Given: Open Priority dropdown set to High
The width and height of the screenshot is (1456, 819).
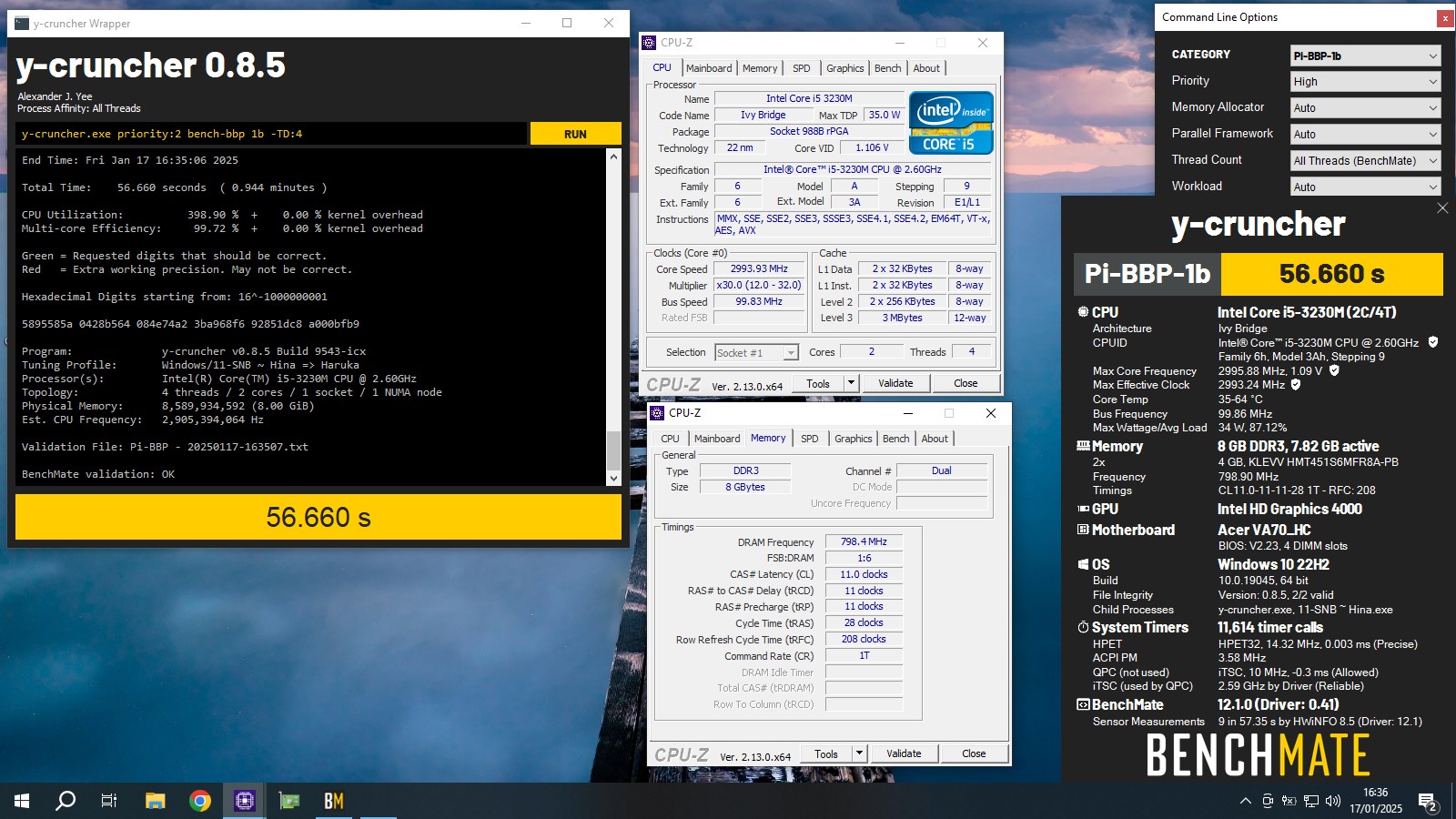Looking at the screenshot, I should 1365,81.
